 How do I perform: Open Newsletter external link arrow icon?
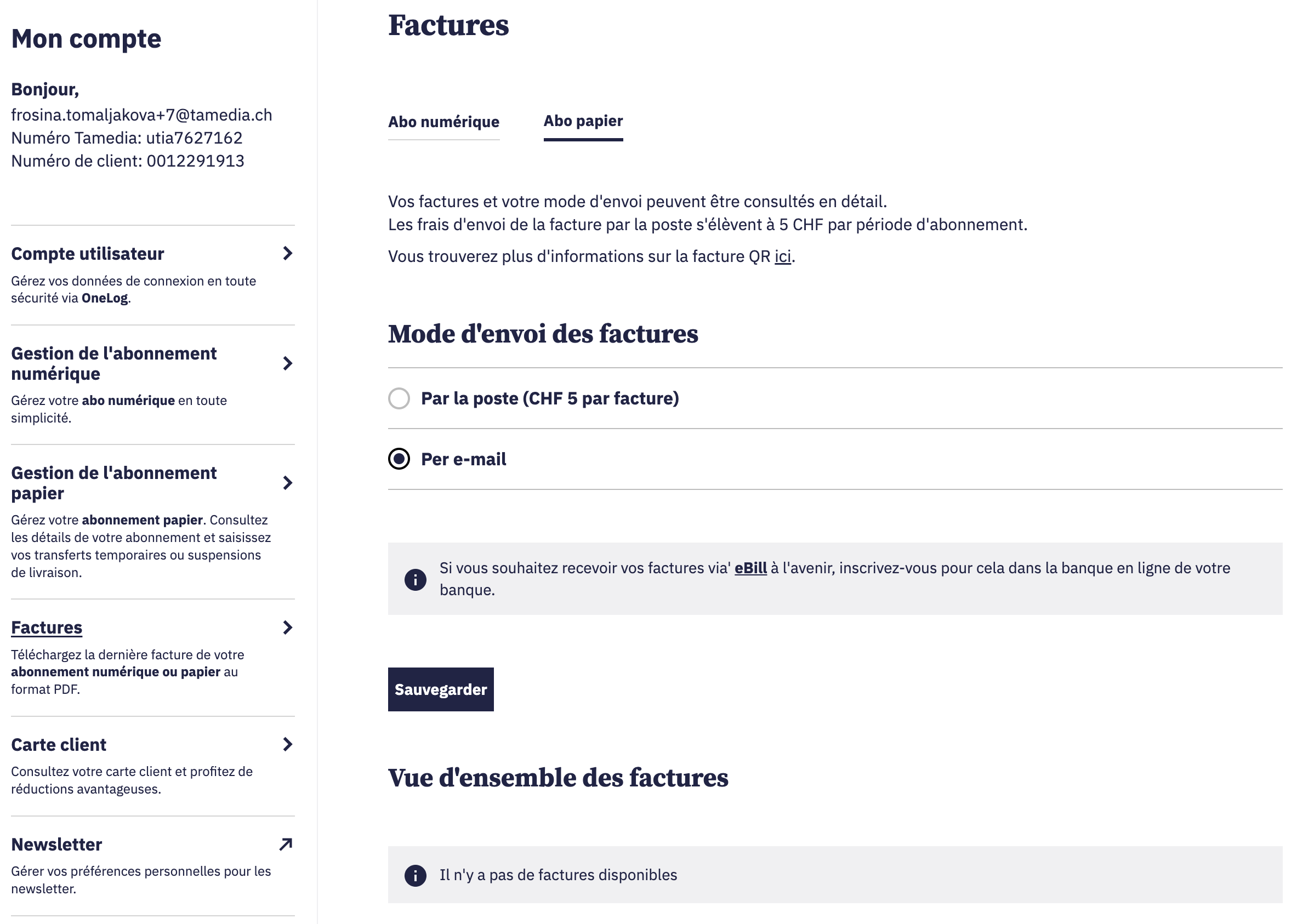(x=286, y=845)
